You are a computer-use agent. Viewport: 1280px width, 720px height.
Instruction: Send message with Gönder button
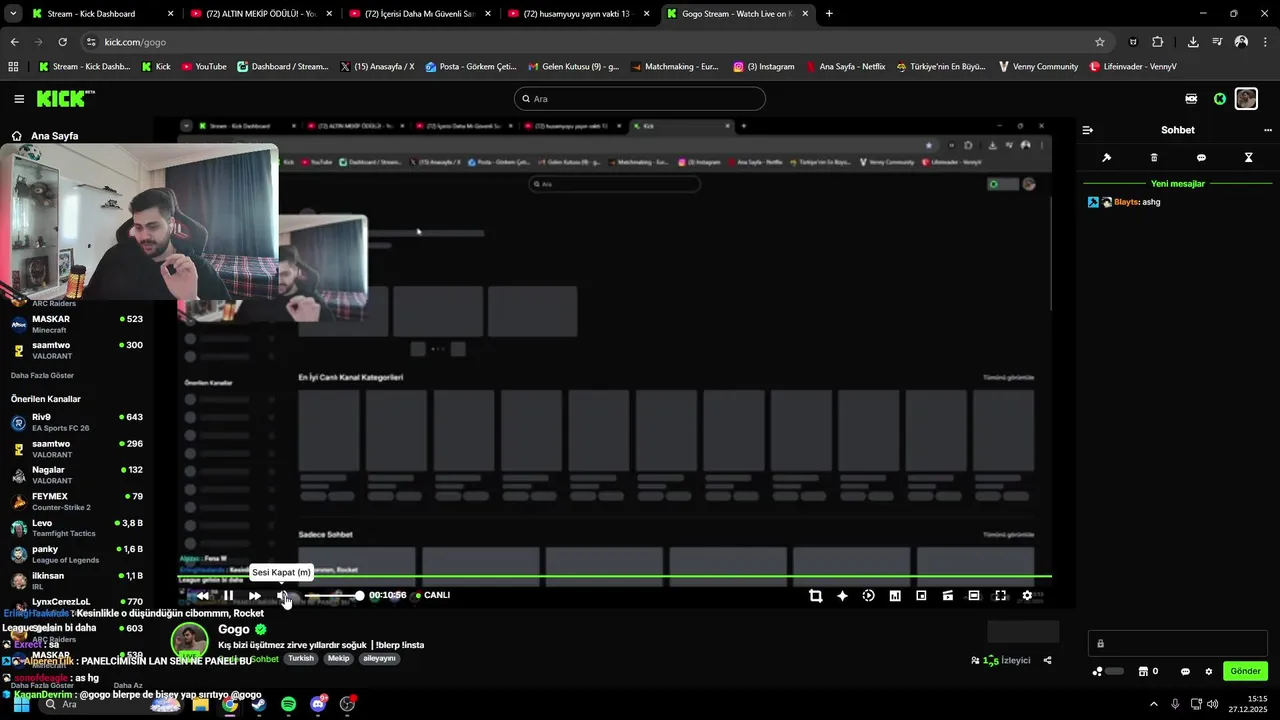(1245, 671)
